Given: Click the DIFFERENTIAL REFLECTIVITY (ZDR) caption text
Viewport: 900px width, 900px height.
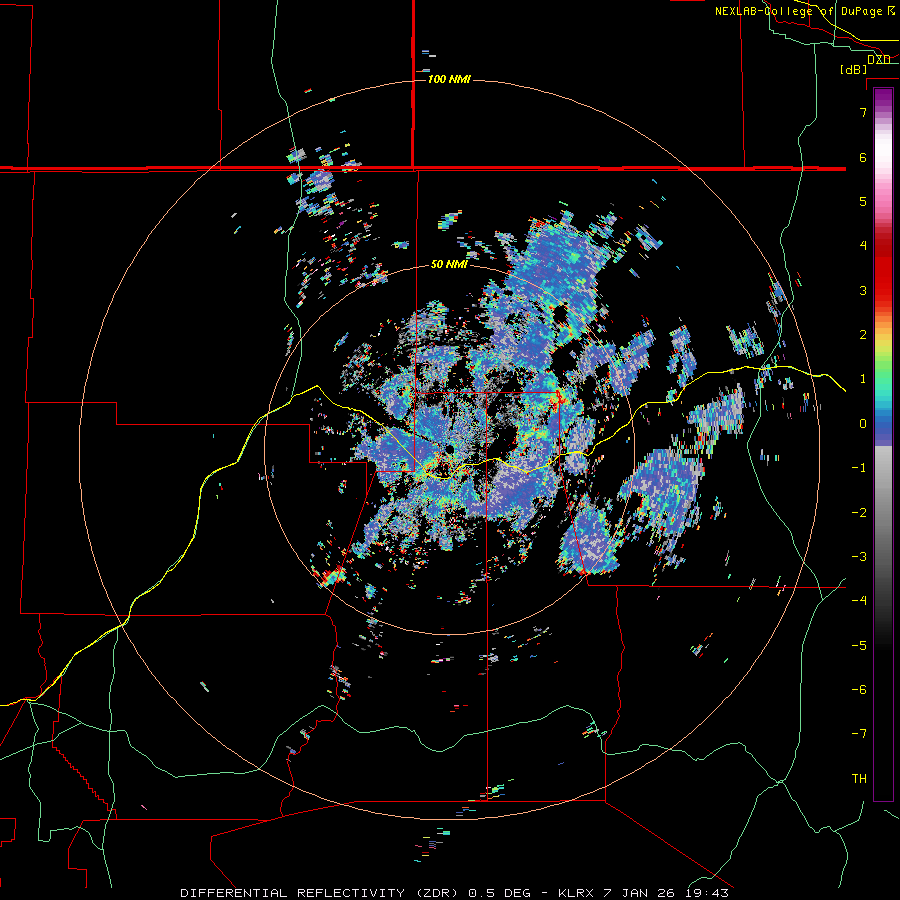Looking at the screenshot, I should (321, 893).
